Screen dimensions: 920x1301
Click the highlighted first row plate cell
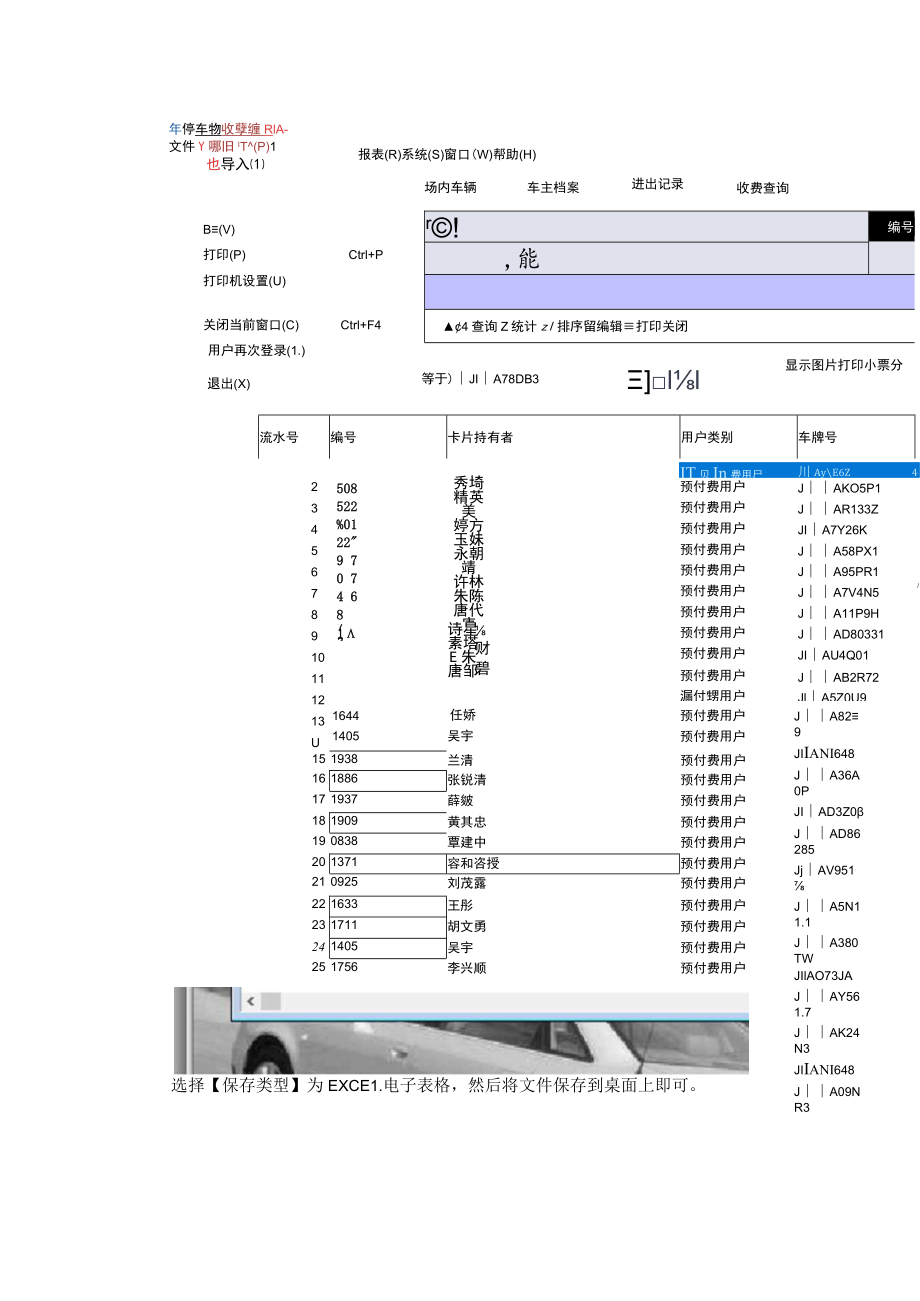coord(823,472)
